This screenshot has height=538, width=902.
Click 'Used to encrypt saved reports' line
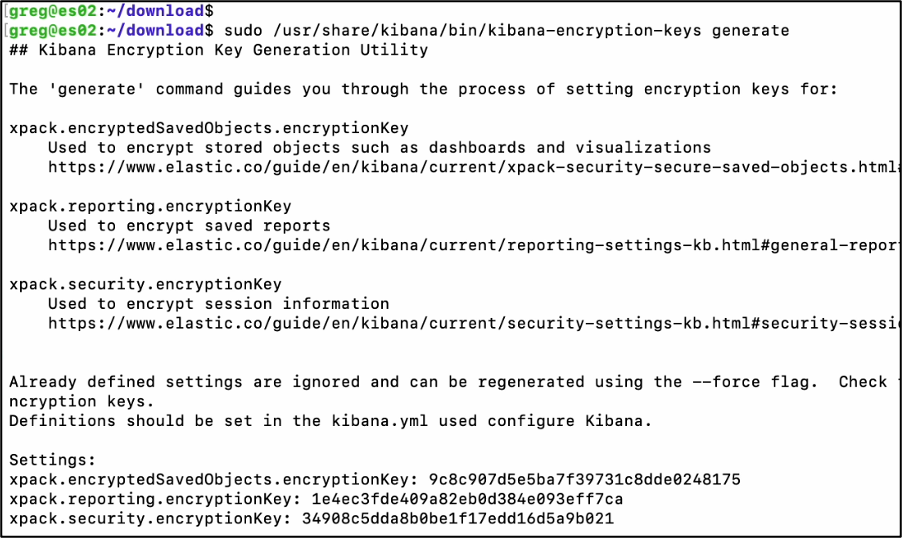pos(189,226)
